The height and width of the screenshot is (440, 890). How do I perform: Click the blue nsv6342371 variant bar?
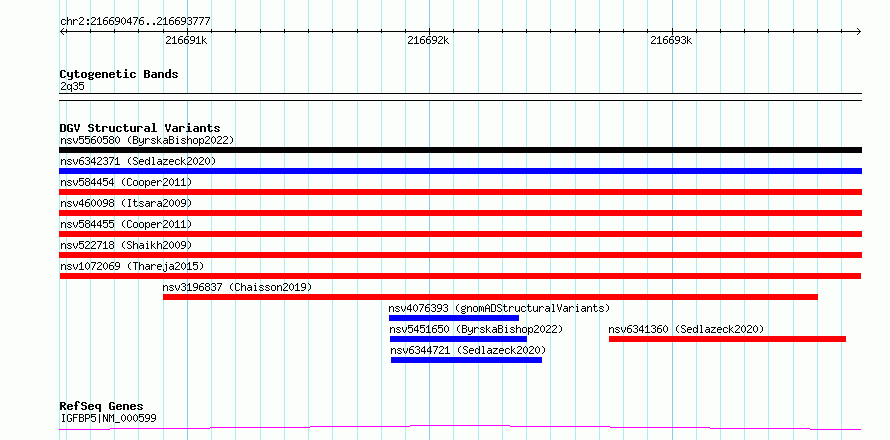[x=460, y=171]
